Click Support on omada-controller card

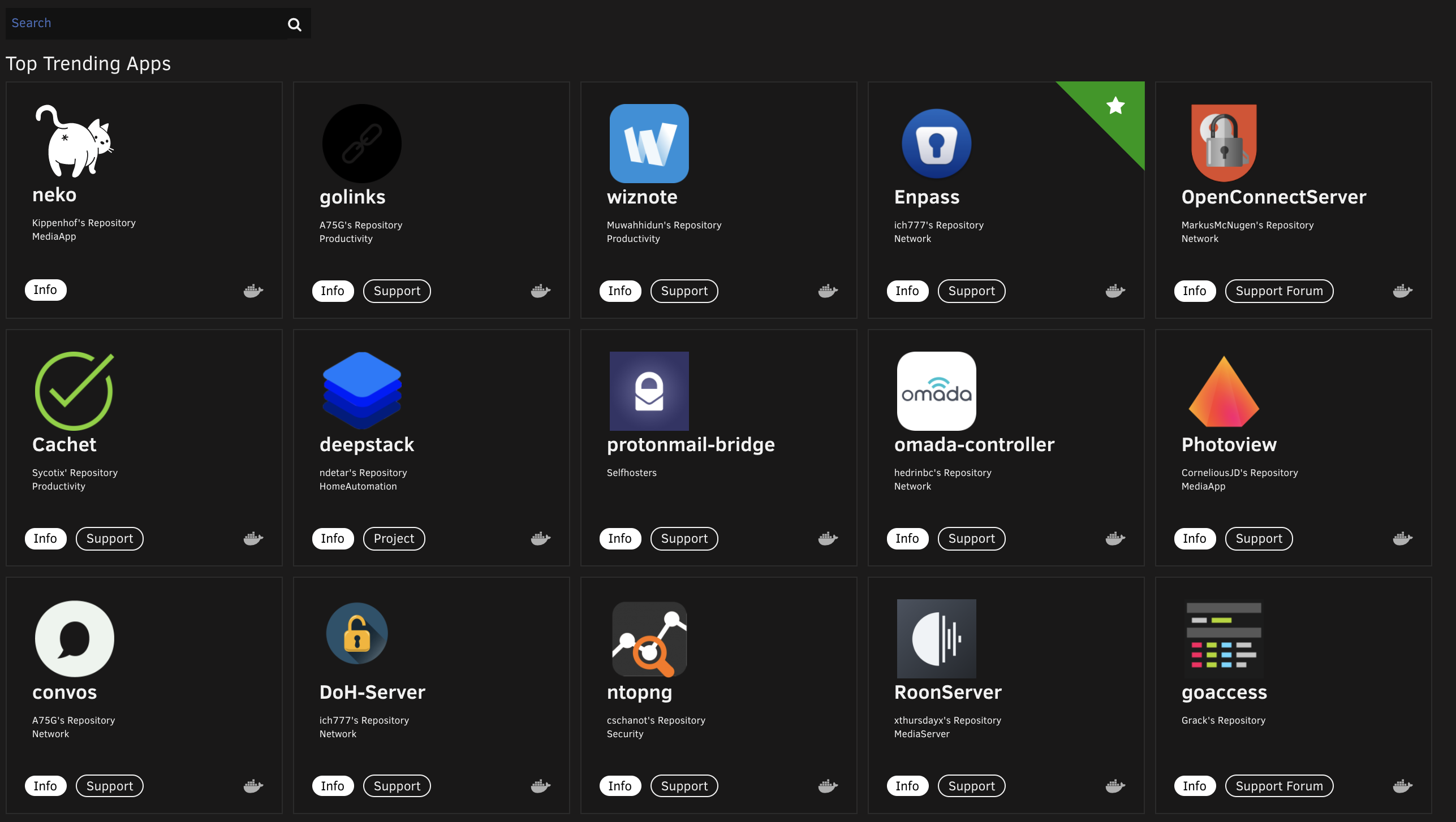point(971,539)
